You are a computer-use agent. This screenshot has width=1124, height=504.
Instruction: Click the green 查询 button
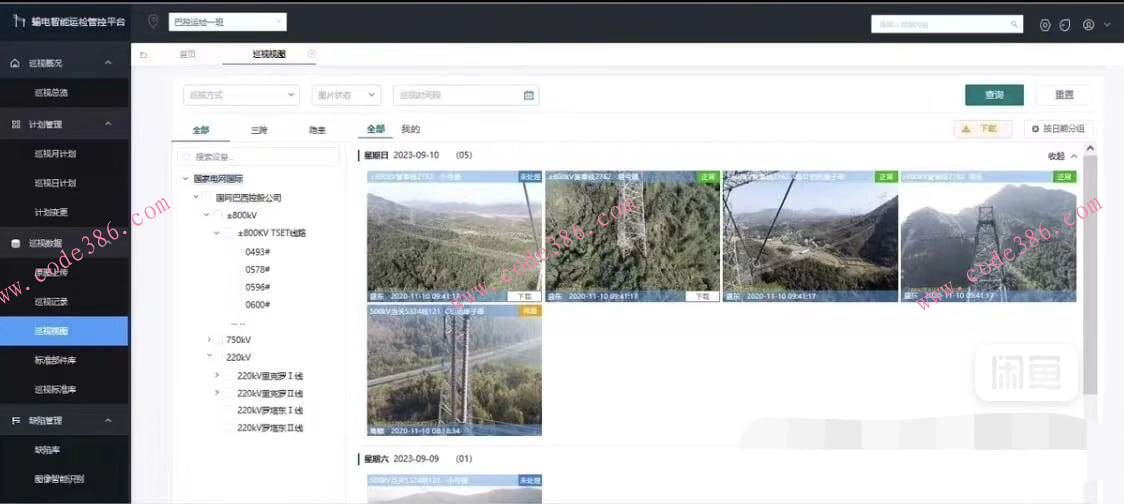click(994, 95)
